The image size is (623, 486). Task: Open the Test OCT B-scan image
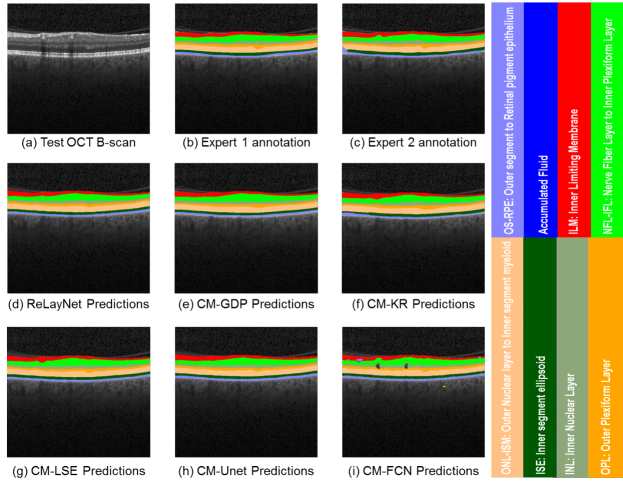pos(79,69)
